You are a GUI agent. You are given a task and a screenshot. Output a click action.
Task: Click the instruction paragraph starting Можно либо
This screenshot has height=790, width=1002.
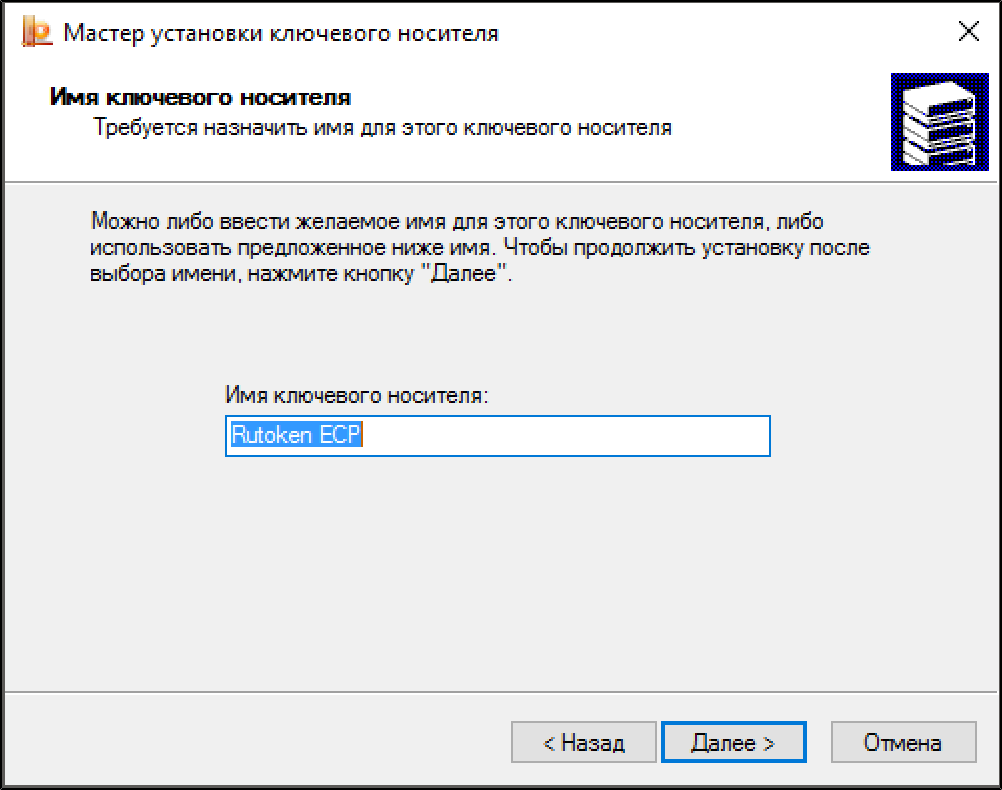point(479,247)
